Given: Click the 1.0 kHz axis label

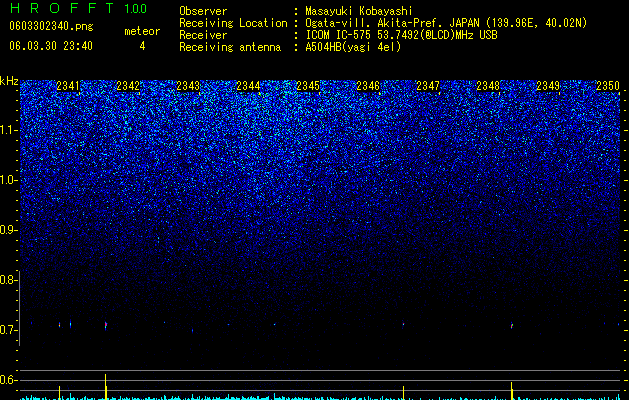Looking at the screenshot, I should click(9, 180).
